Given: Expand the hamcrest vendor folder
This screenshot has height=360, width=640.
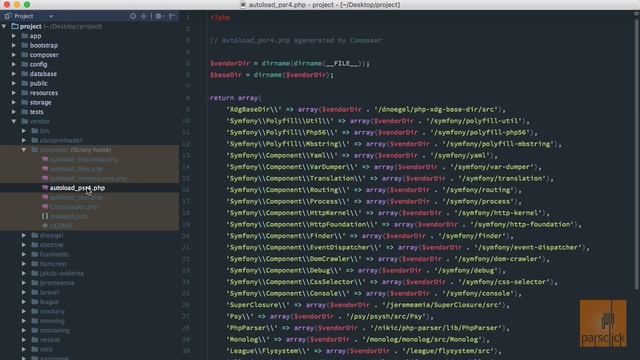Looking at the screenshot, I should point(24,264).
